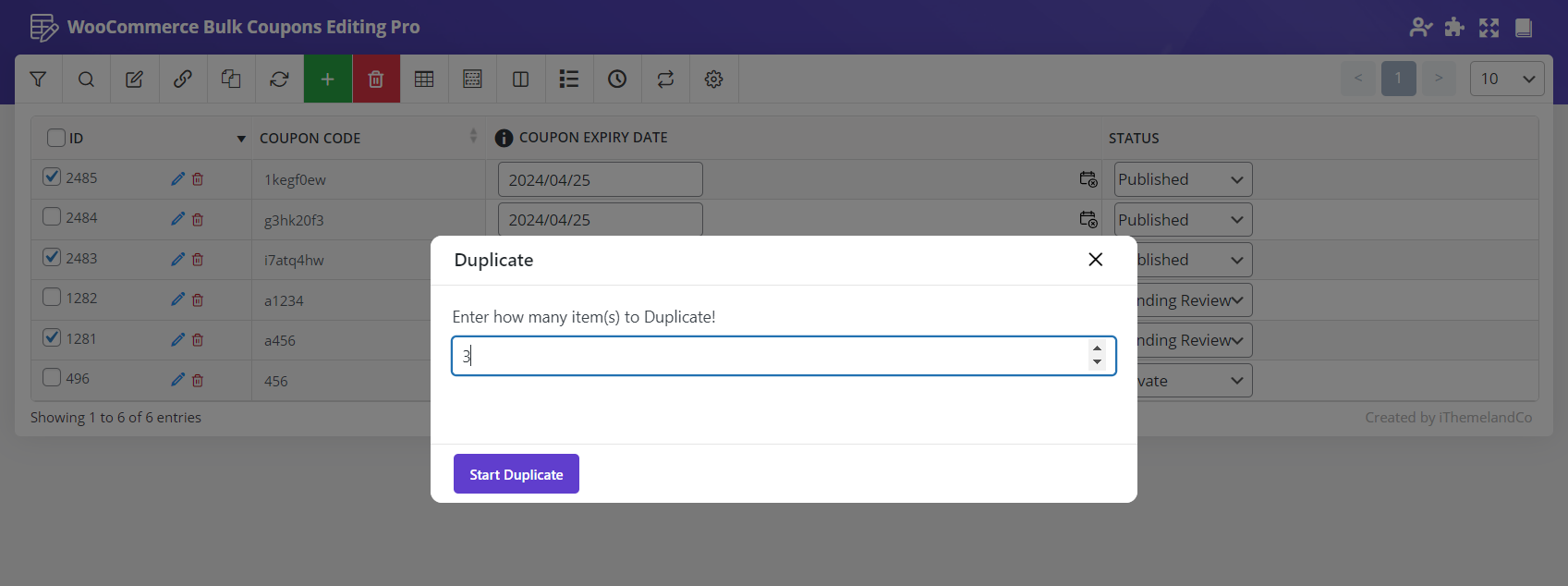Expand the 10 per-page entries dropdown
The width and height of the screenshot is (1568, 586).
pyautogui.click(x=1506, y=79)
